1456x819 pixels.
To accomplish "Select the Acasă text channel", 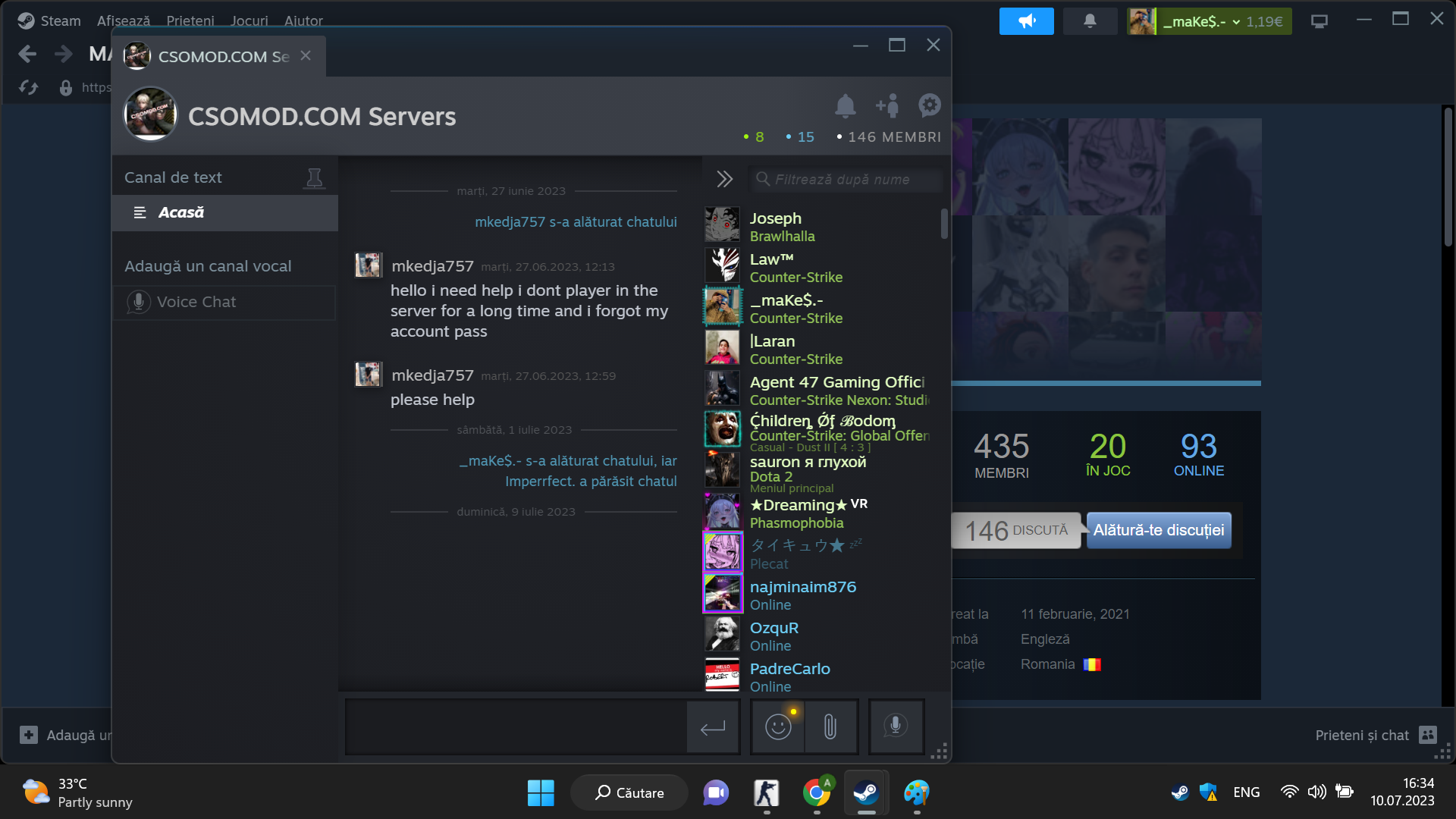I will [x=180, y=213].
